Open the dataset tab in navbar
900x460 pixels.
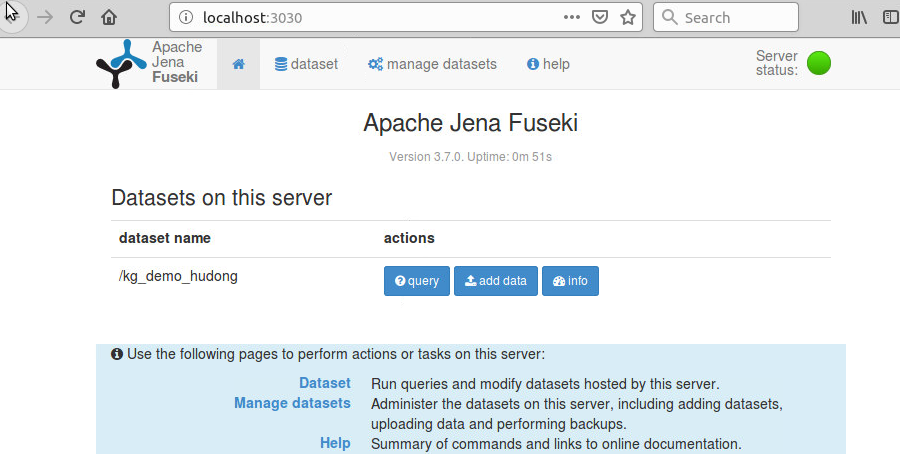(306, 64)
